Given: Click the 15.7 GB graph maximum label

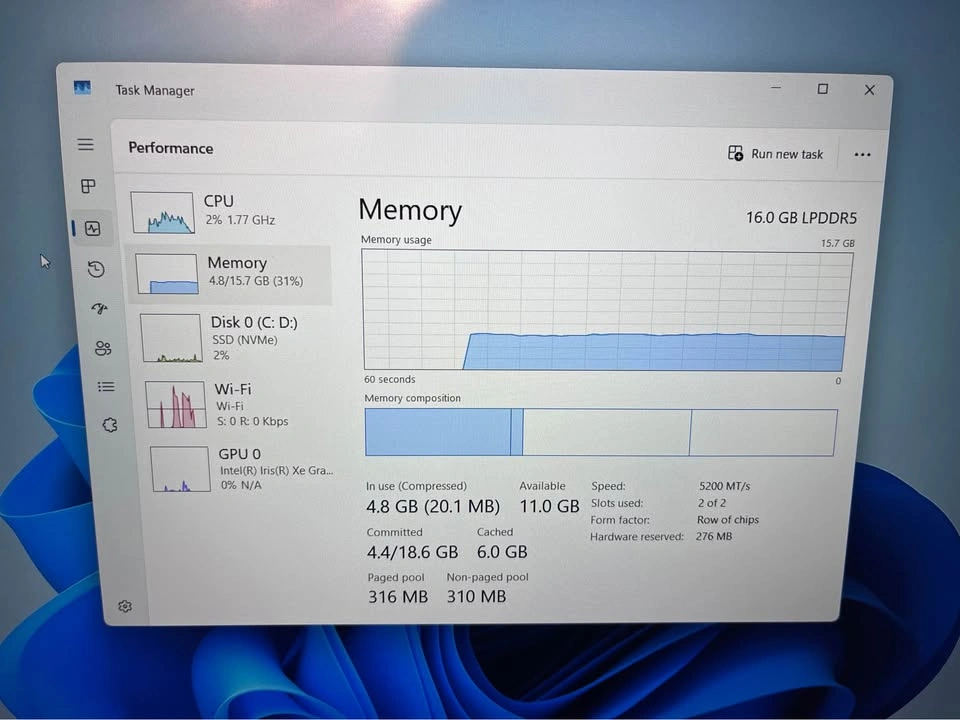Looking at the screenshot, I should pyautogui.click(x=838, y=244).
